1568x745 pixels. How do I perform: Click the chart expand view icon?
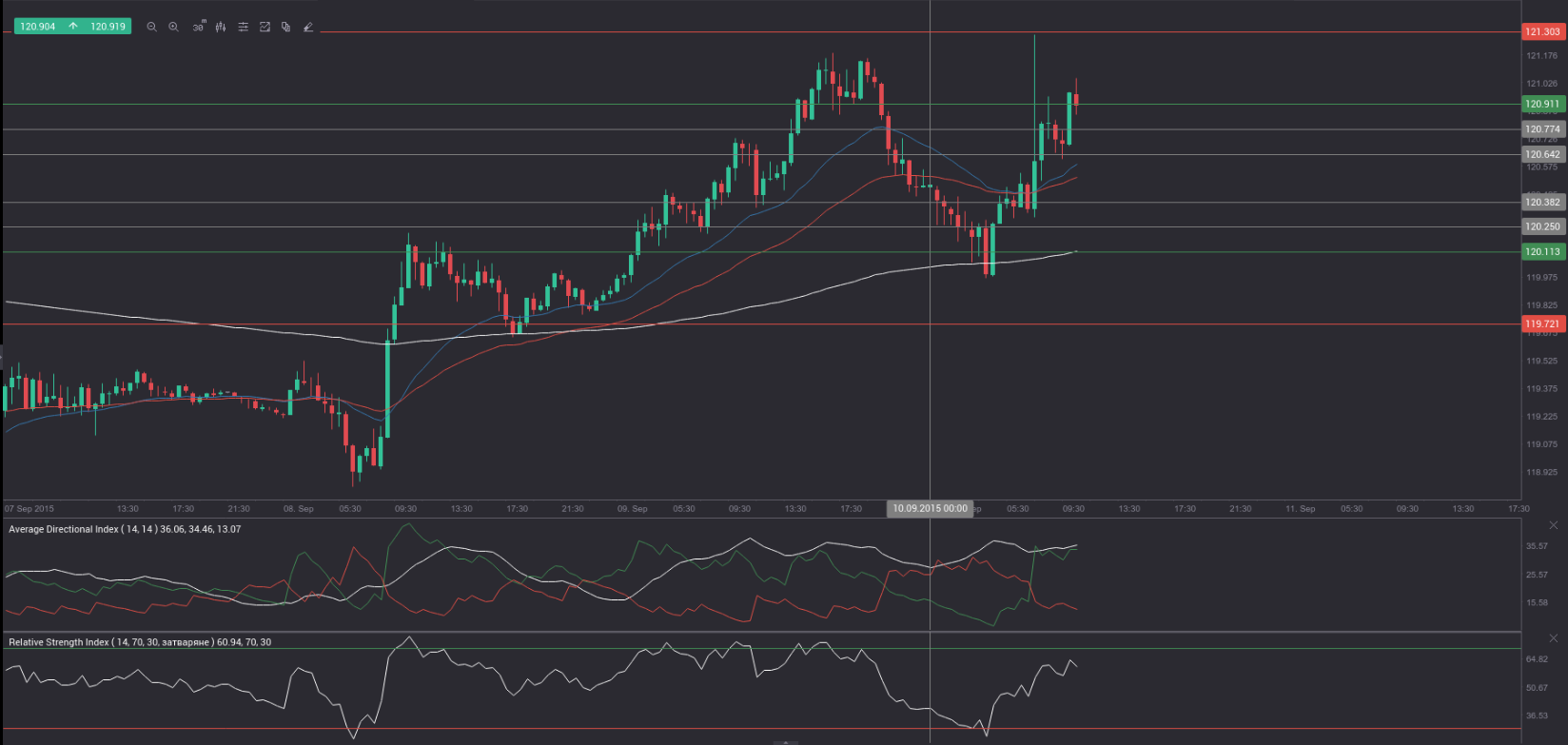click(x=265, y=28)
